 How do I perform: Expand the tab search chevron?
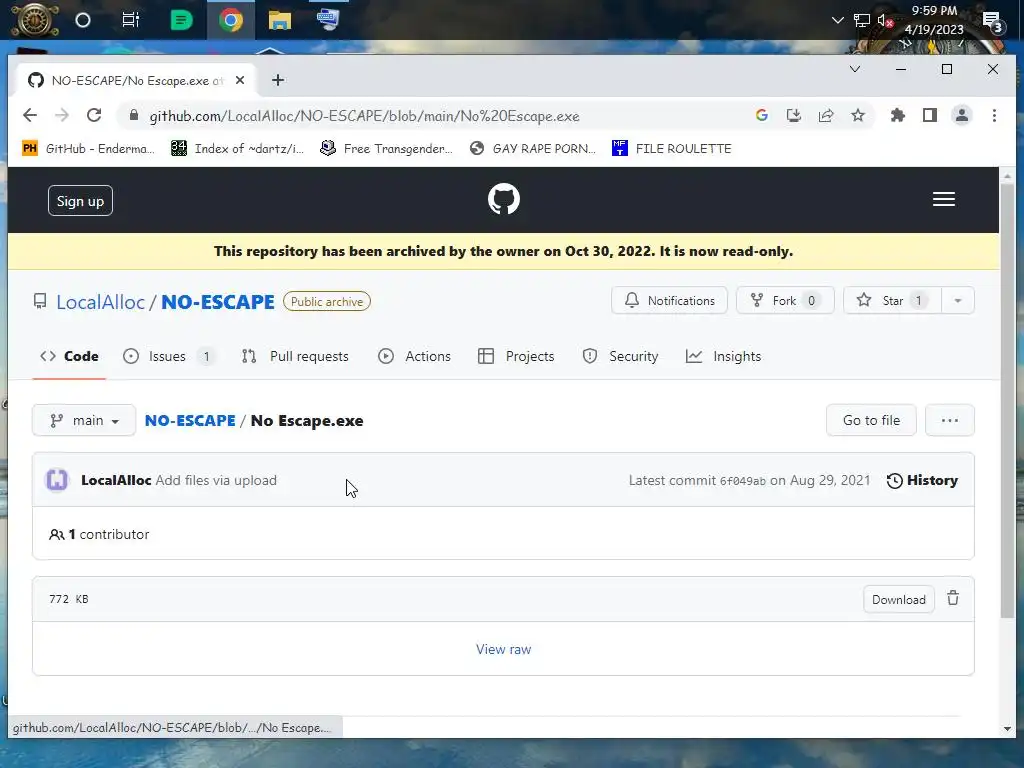click(x=855, y=69)
